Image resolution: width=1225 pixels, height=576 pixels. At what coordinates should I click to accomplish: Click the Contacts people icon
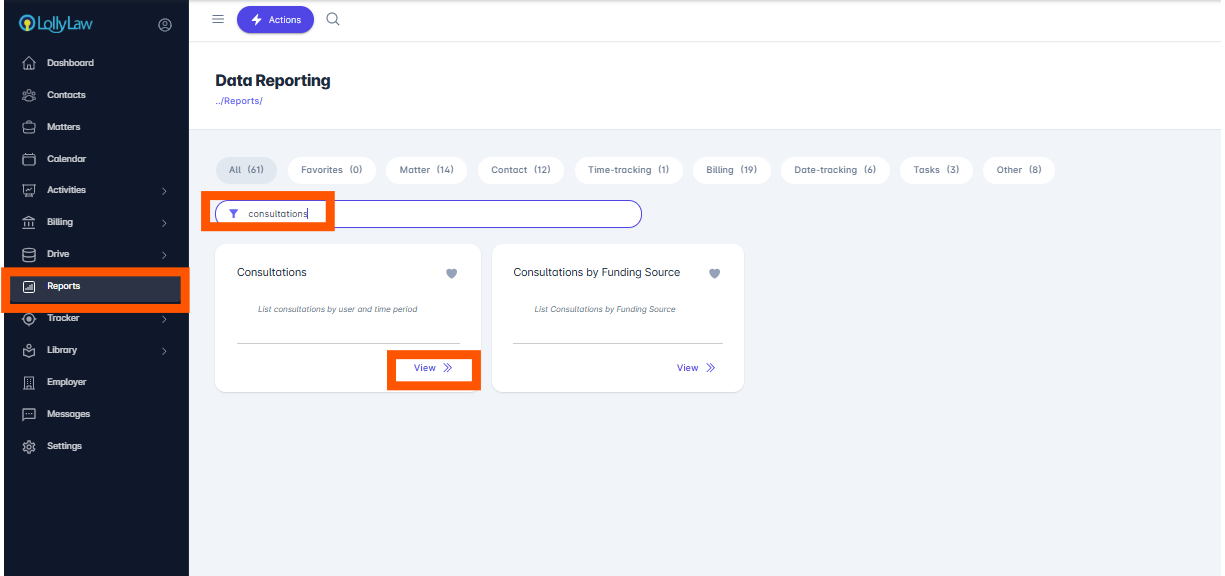coord(29,95)
